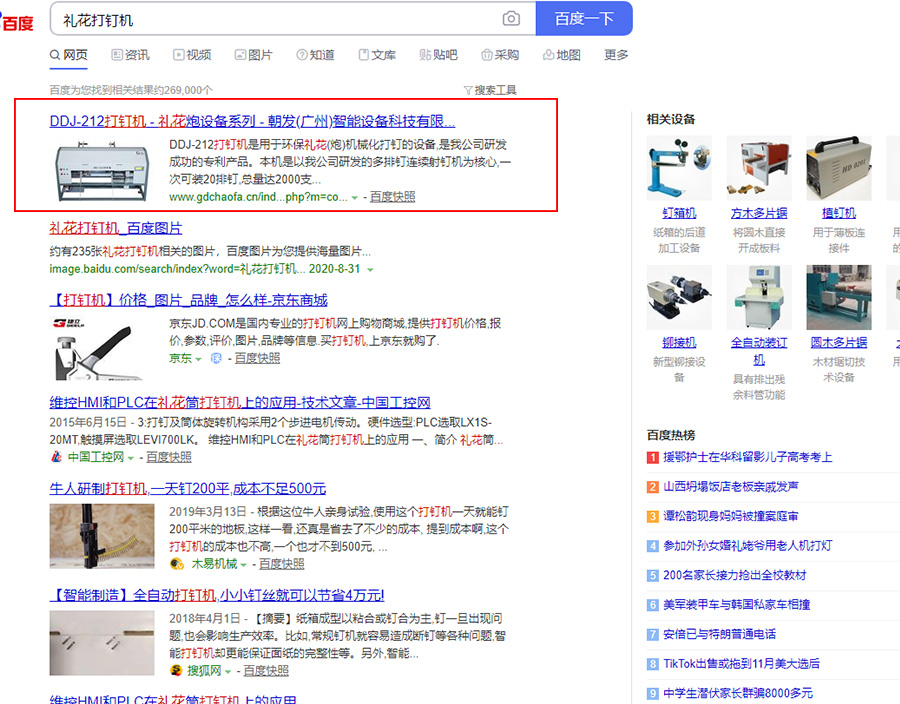Open 百度快照 for 中国工控网 result
Screen dimensions: 900x704
(169, 457)
